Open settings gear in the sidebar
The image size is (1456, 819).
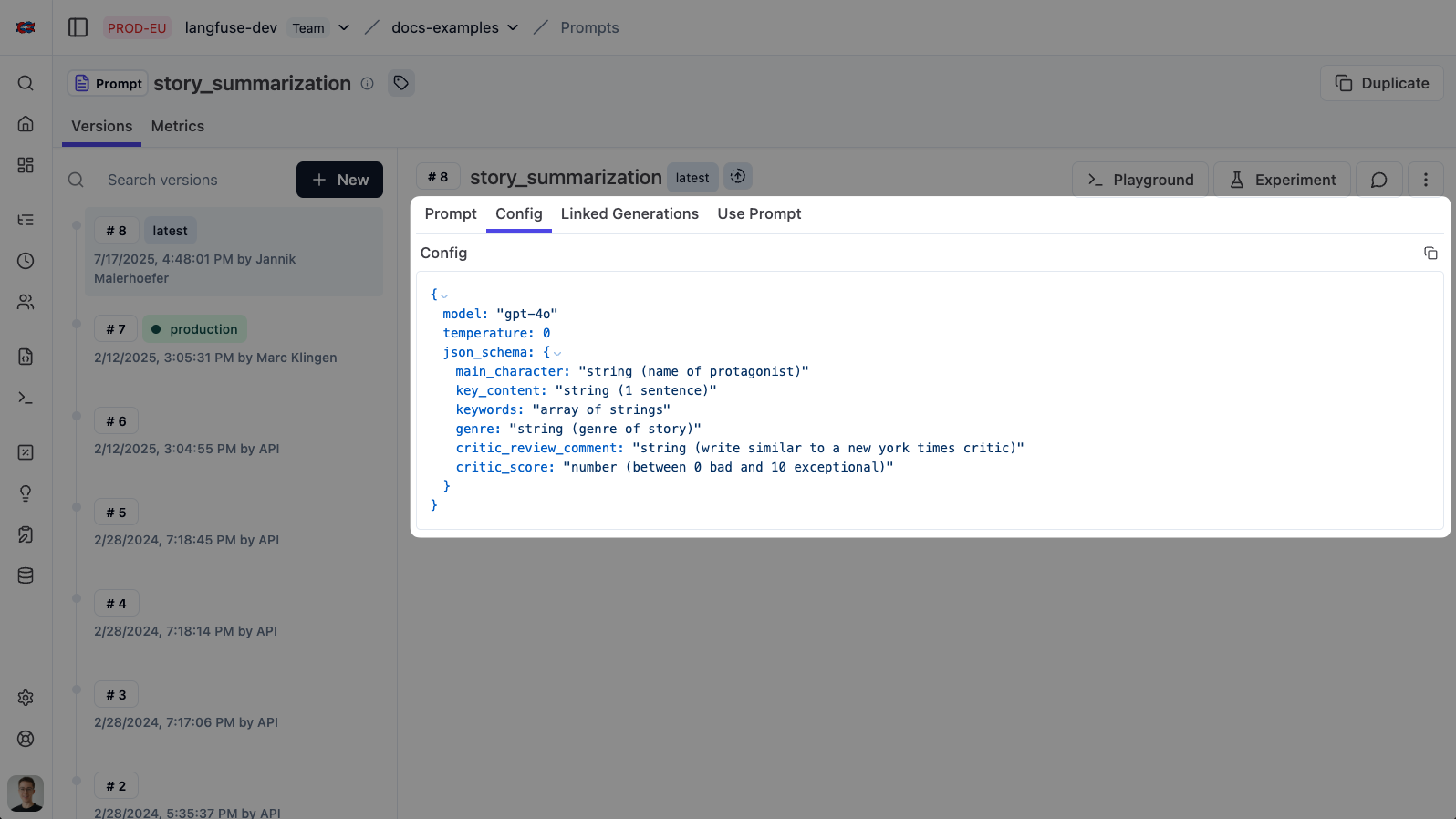[x=26, y=698]
